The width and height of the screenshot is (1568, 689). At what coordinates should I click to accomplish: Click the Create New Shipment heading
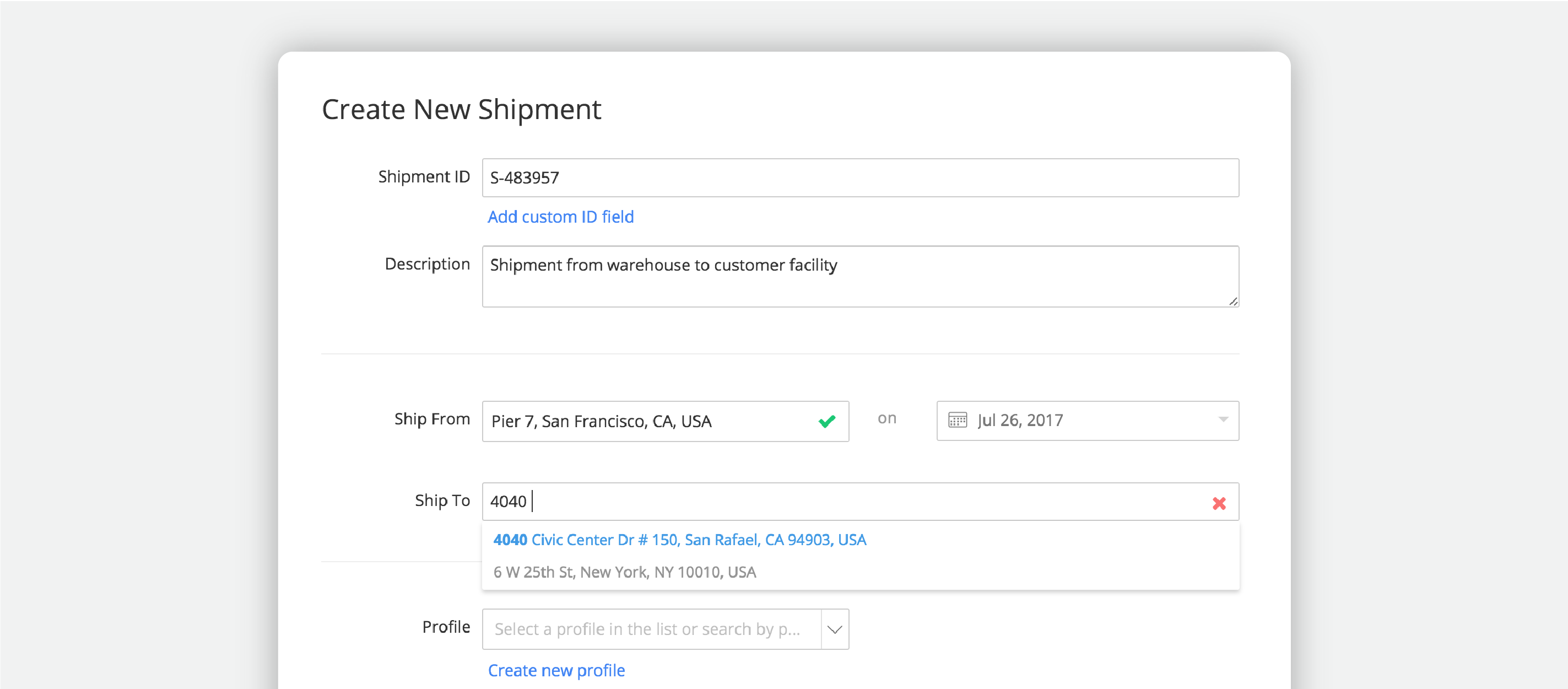pos(461,110)
